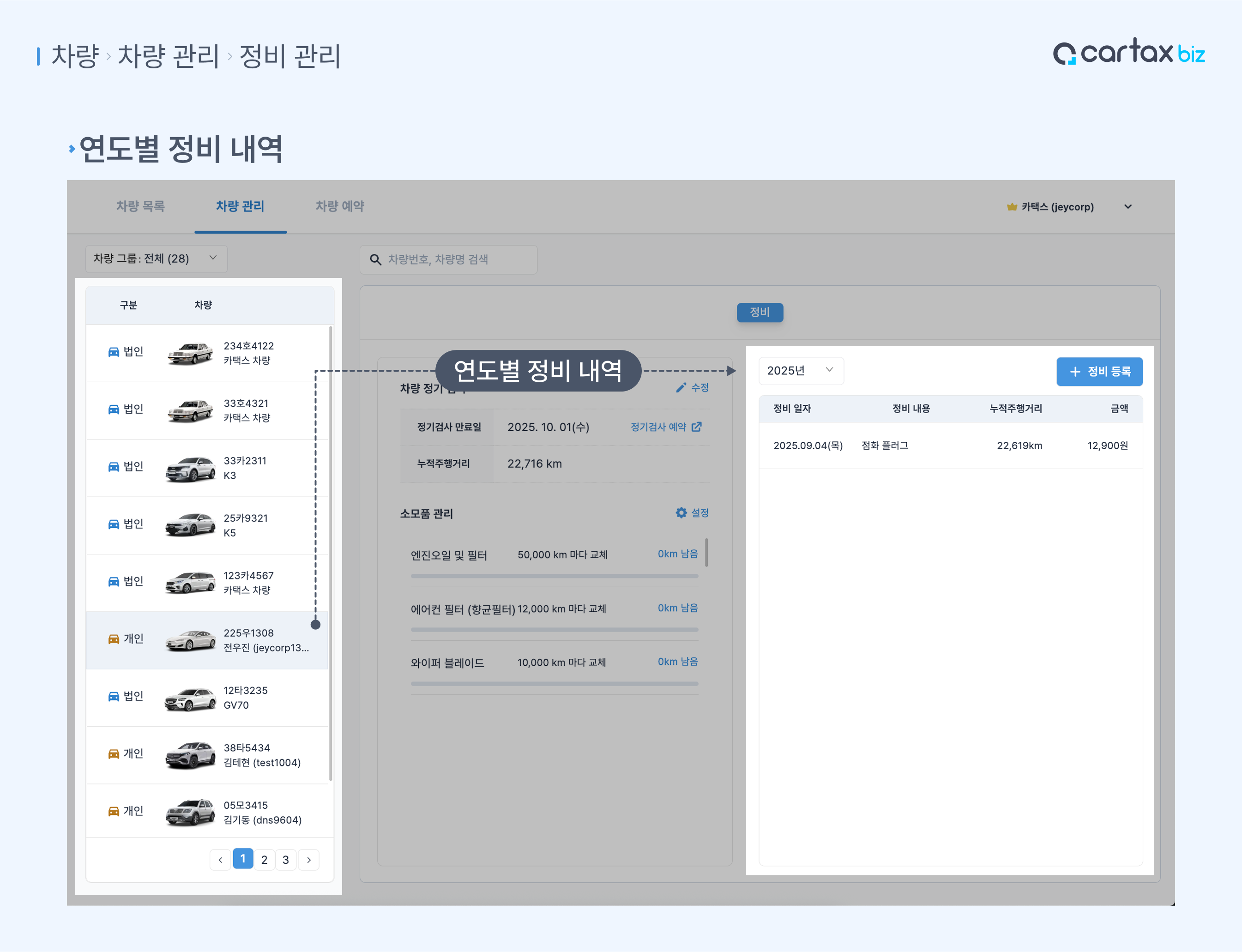This screenshot has height=952, width=1242.
Task: Go to page 2 of the vehicle list
Action: click(264, 860)
